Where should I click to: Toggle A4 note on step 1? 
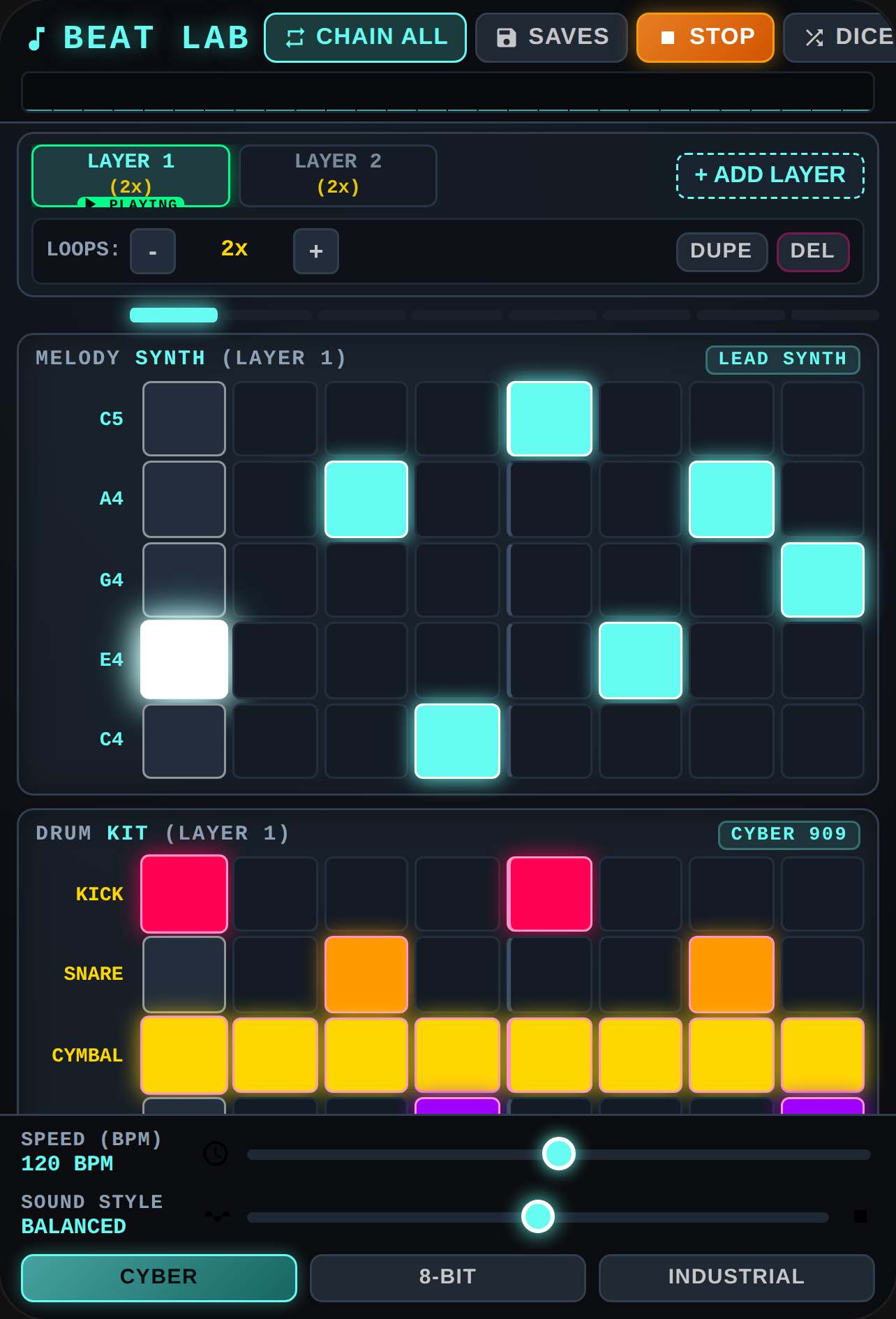[x=184, y=499]
